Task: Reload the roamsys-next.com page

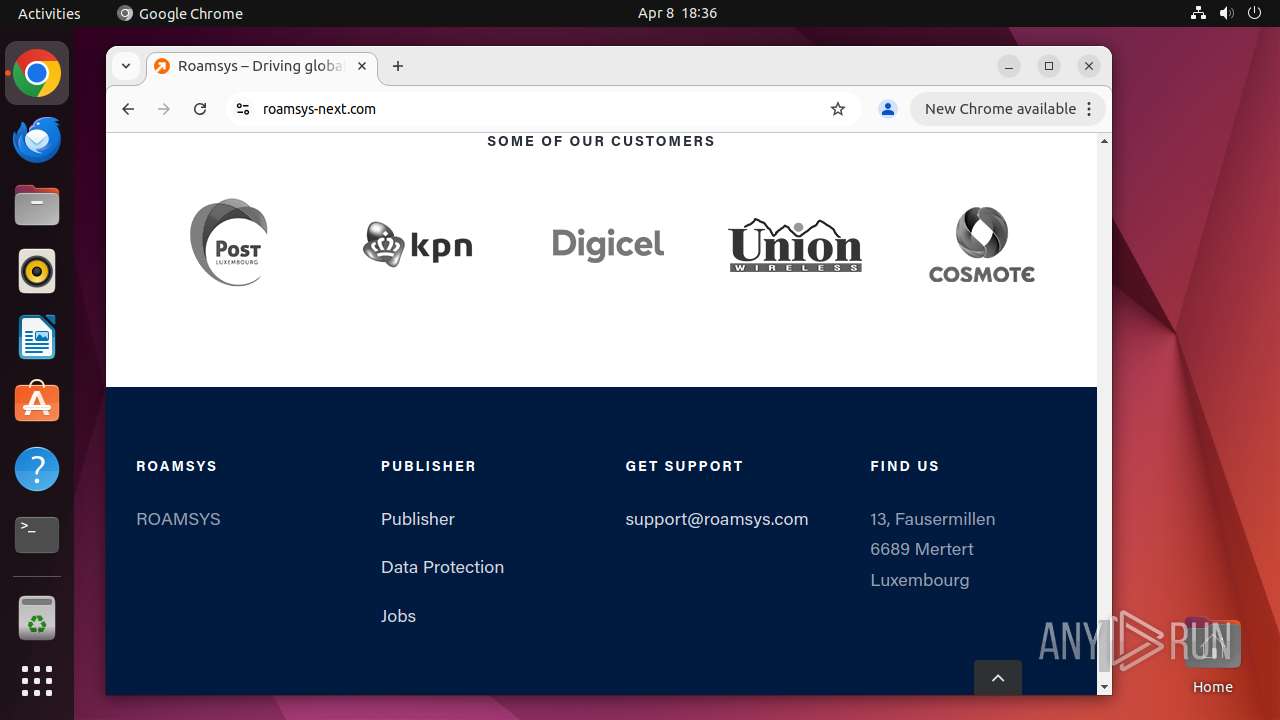Action: coord(200,109)
